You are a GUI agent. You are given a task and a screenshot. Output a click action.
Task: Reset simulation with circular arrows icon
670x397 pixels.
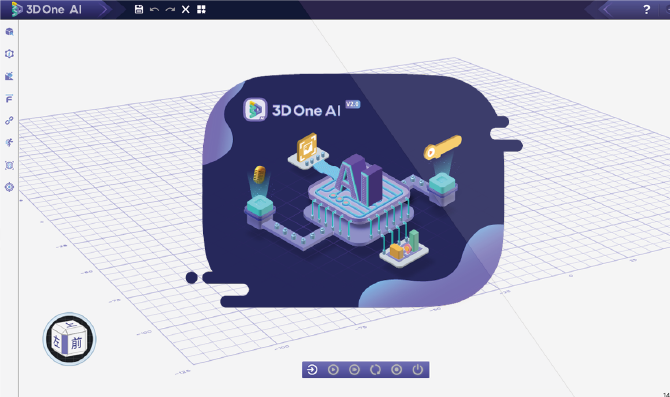coord(375,370)
